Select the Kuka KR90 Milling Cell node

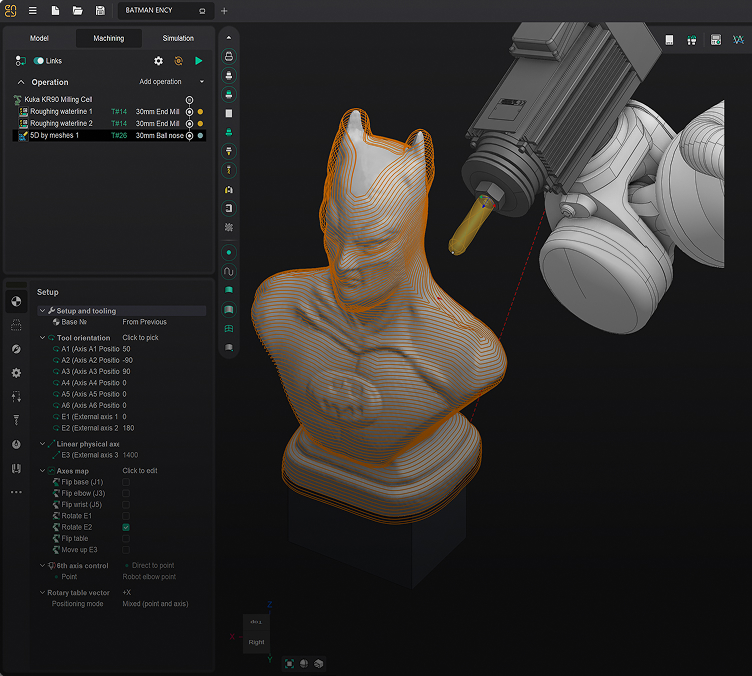click(x=59, y=100)
